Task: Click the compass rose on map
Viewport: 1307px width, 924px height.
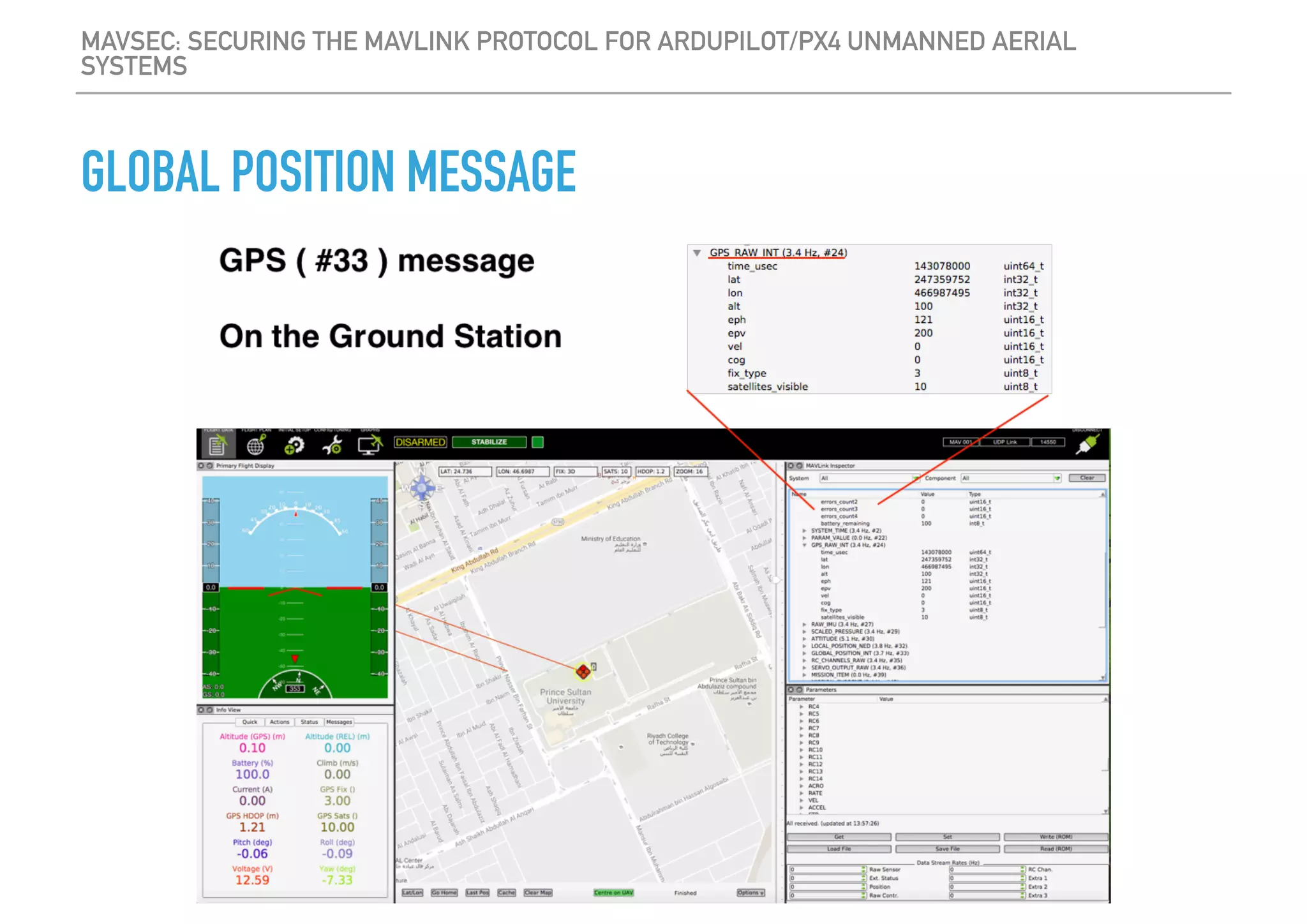Action: pos(422,489)
